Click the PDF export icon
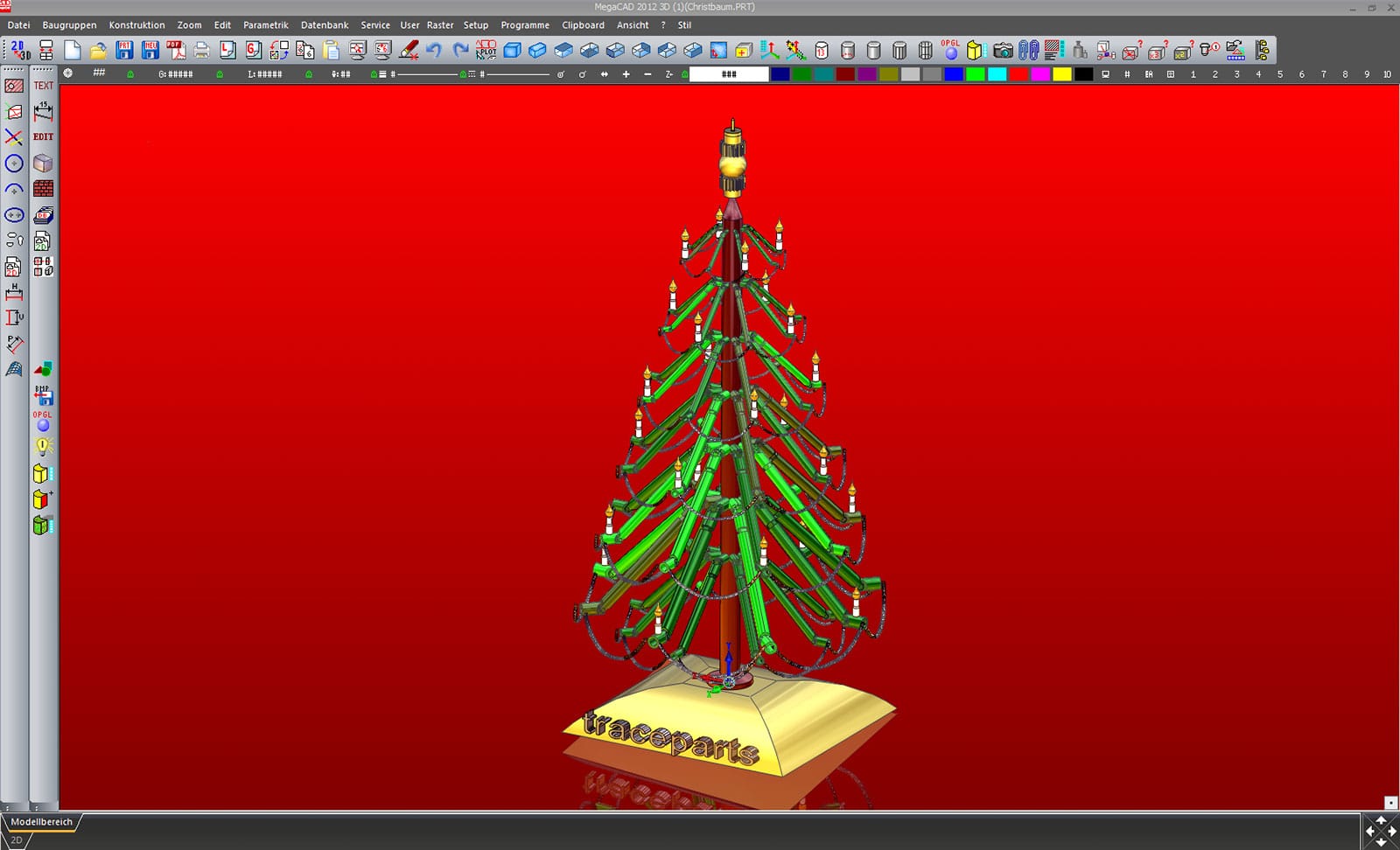Viewport: 1400px width, 850px height. [x=176, y=50]
